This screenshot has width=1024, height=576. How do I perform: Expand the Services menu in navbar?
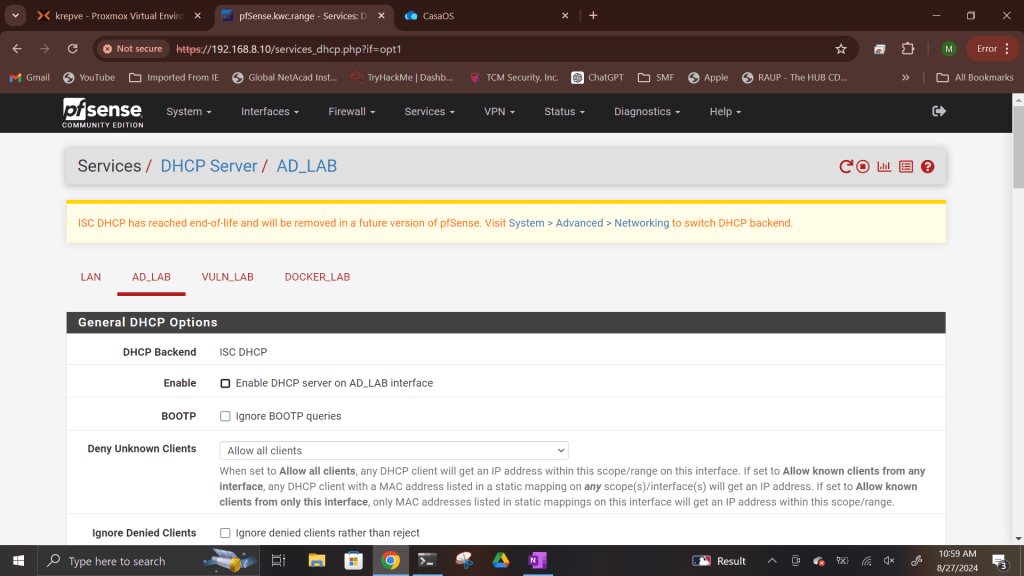[x=429, y=112]
